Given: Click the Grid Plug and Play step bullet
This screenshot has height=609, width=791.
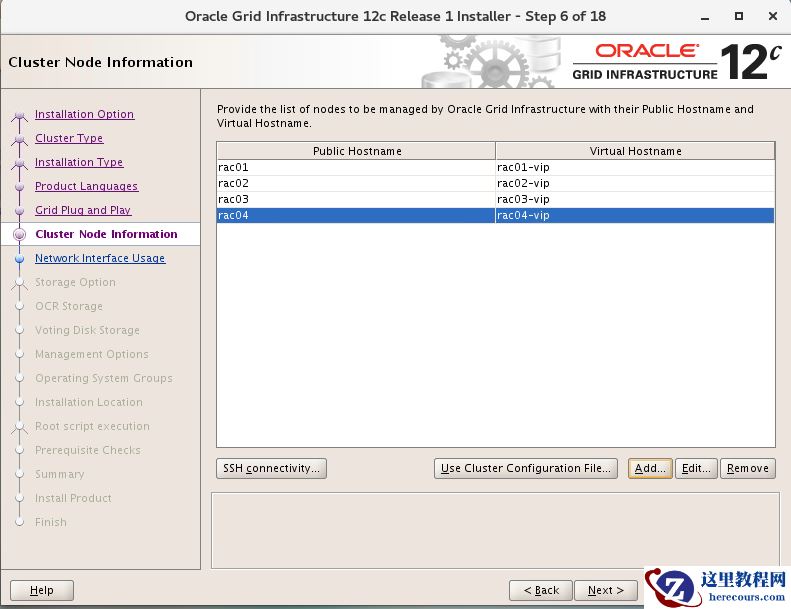Looking at the screenshot, I should (x=20, y=210).
